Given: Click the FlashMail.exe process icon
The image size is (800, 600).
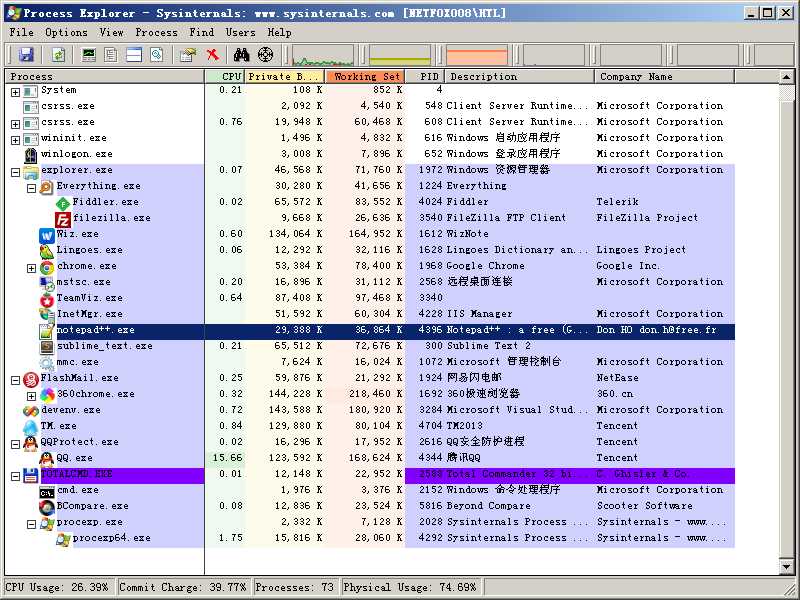Looking at the screenshot, I should coord(31,380).
